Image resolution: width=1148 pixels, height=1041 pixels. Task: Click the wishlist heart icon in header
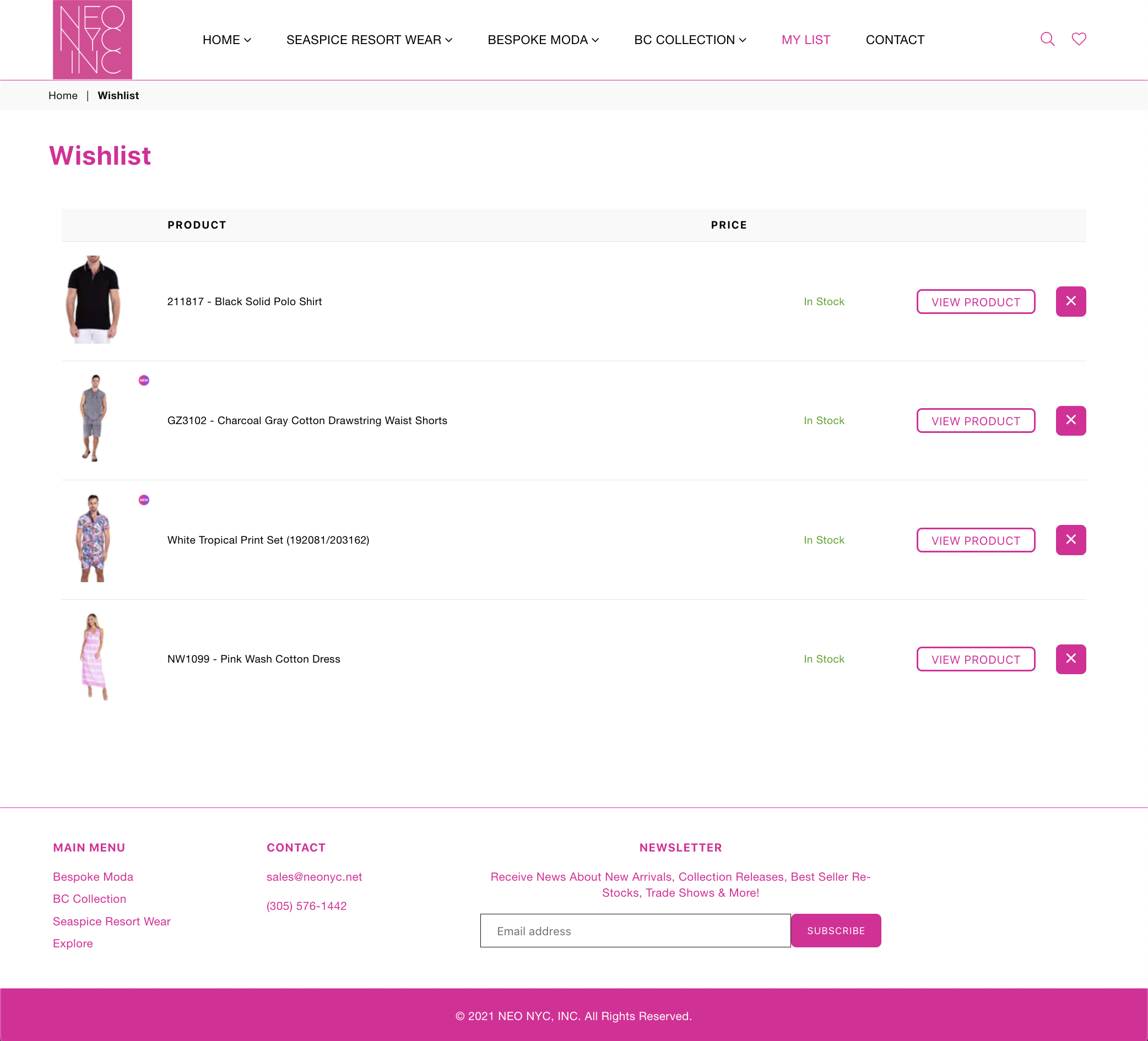point(1079,39)
